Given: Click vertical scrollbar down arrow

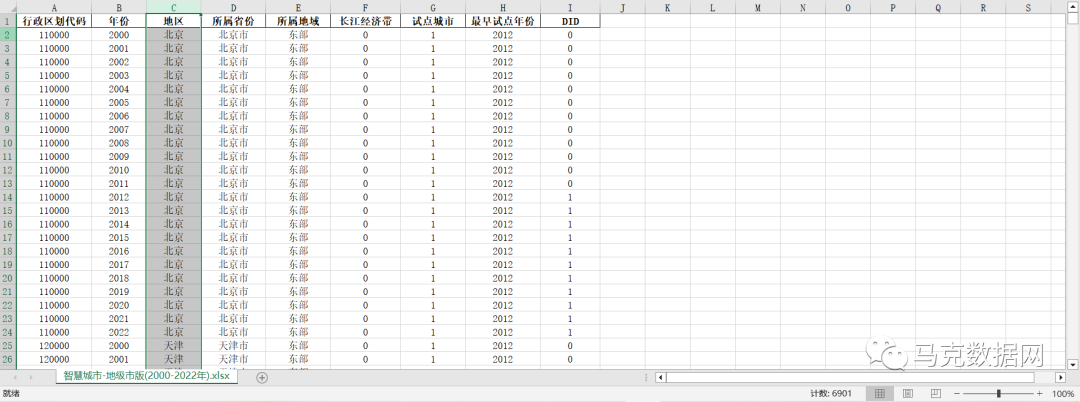Looking at the screenshot, I should pos(1073,363).
